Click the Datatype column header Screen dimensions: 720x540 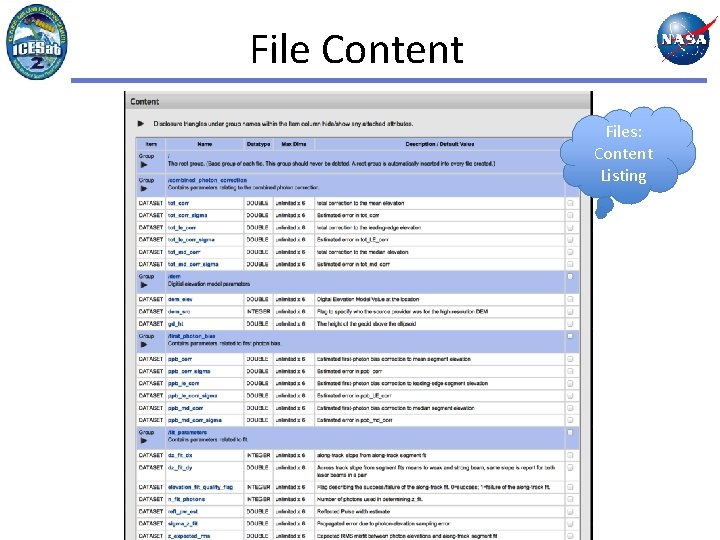pos(259,144)
